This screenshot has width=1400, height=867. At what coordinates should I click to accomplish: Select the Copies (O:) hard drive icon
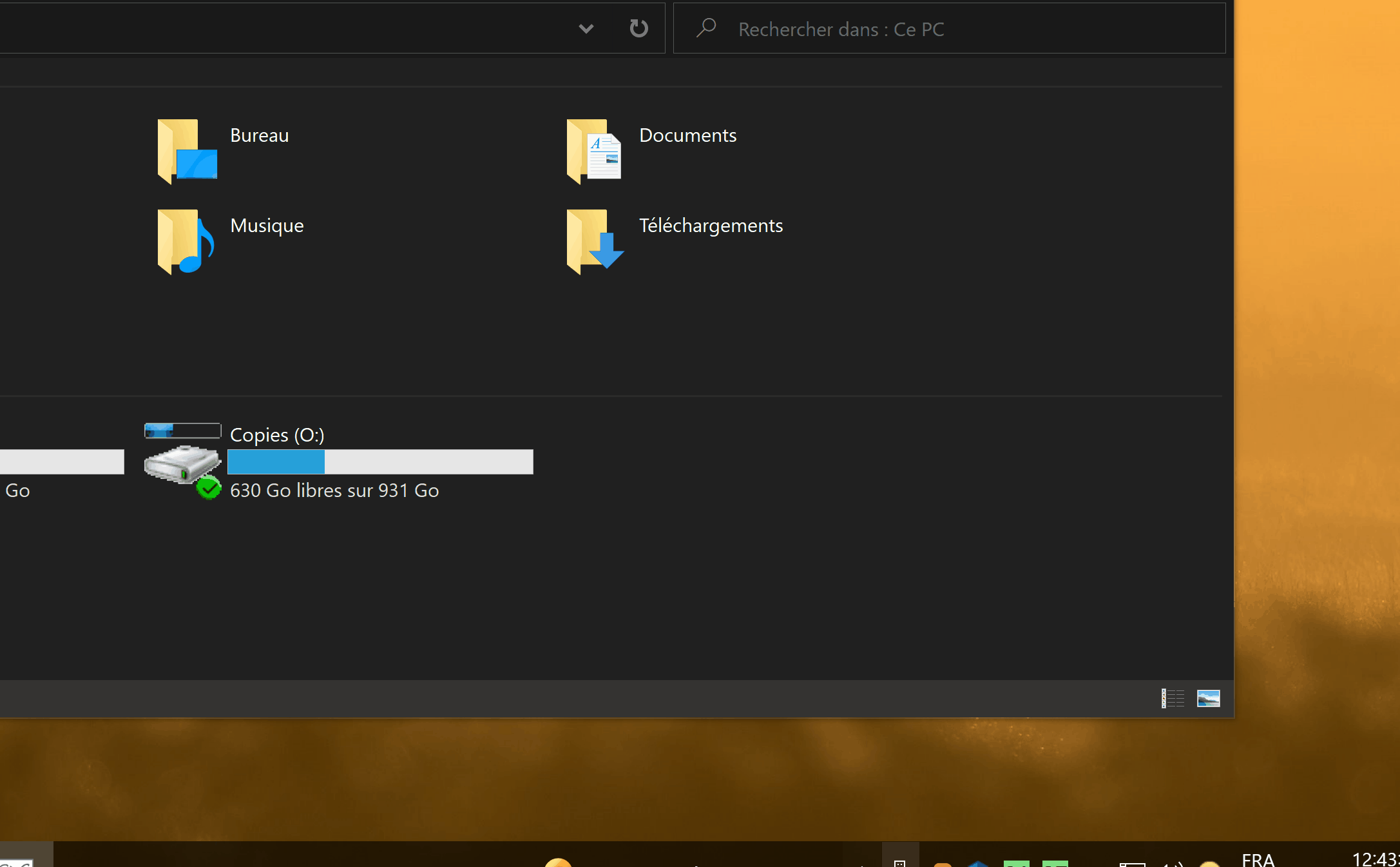183,463
